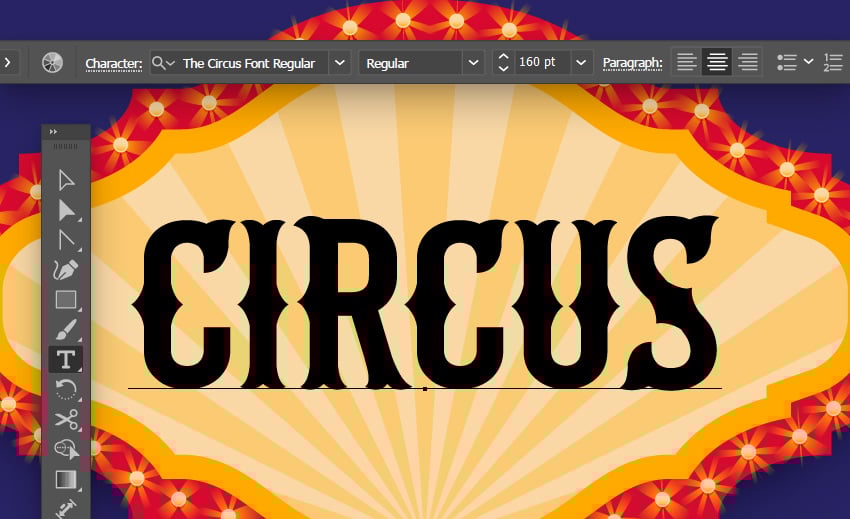The image size is (850, 519).
Task: Click the font style field showing Regular
Action: (x=411, y=63)
